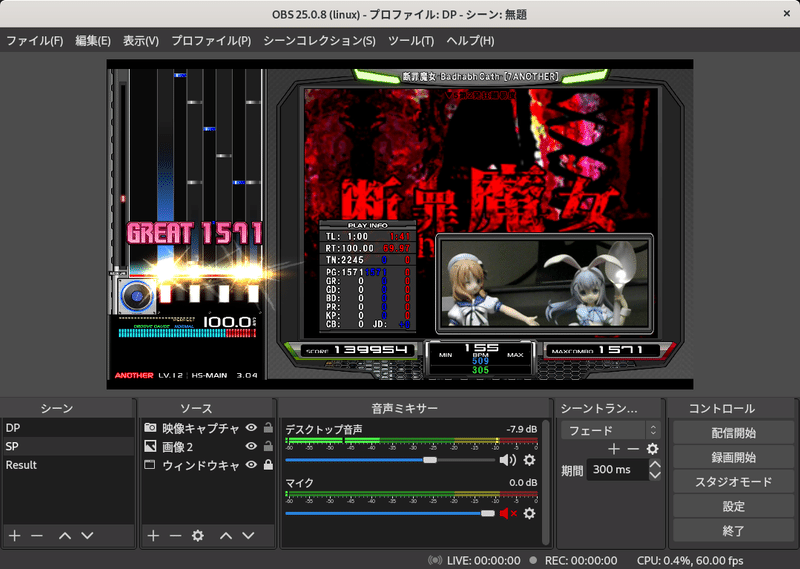Click CPU: 0.4%, 60.00 fps status text
The image size is (800, 569).
(x=690, y=560)
